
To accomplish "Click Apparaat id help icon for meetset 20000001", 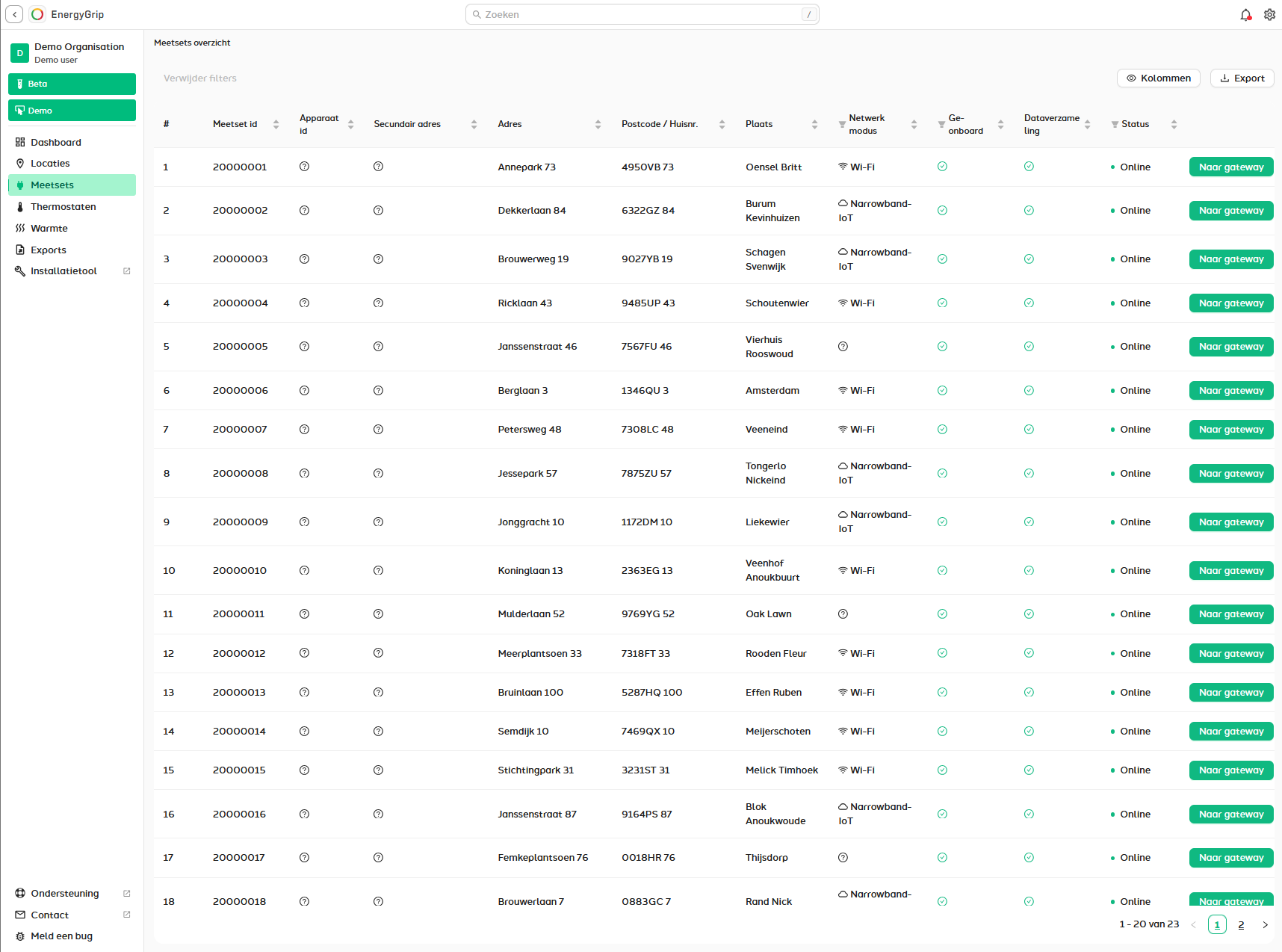I will [x=304, y=167].
